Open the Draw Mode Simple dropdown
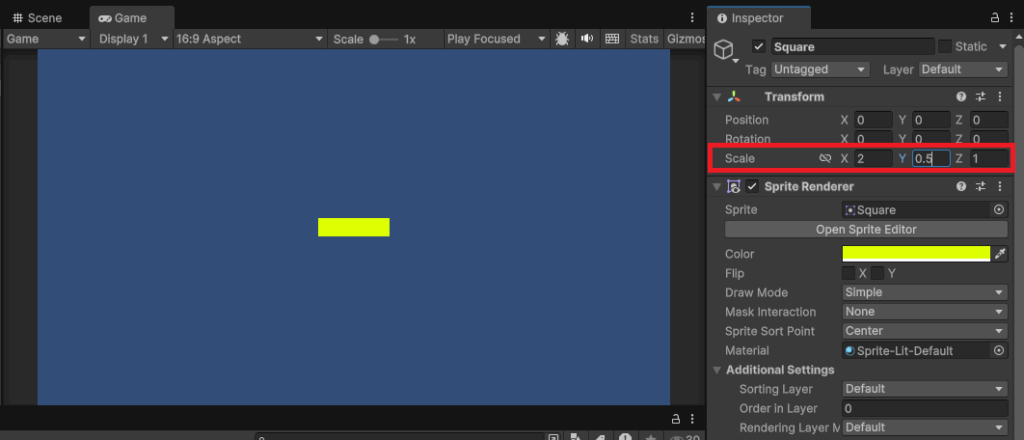 (925, 292)
